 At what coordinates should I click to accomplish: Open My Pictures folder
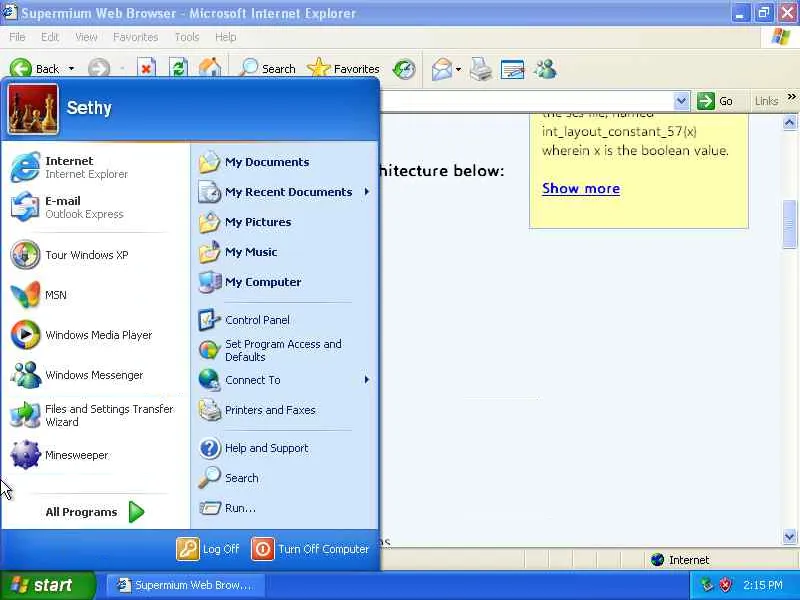284,222
